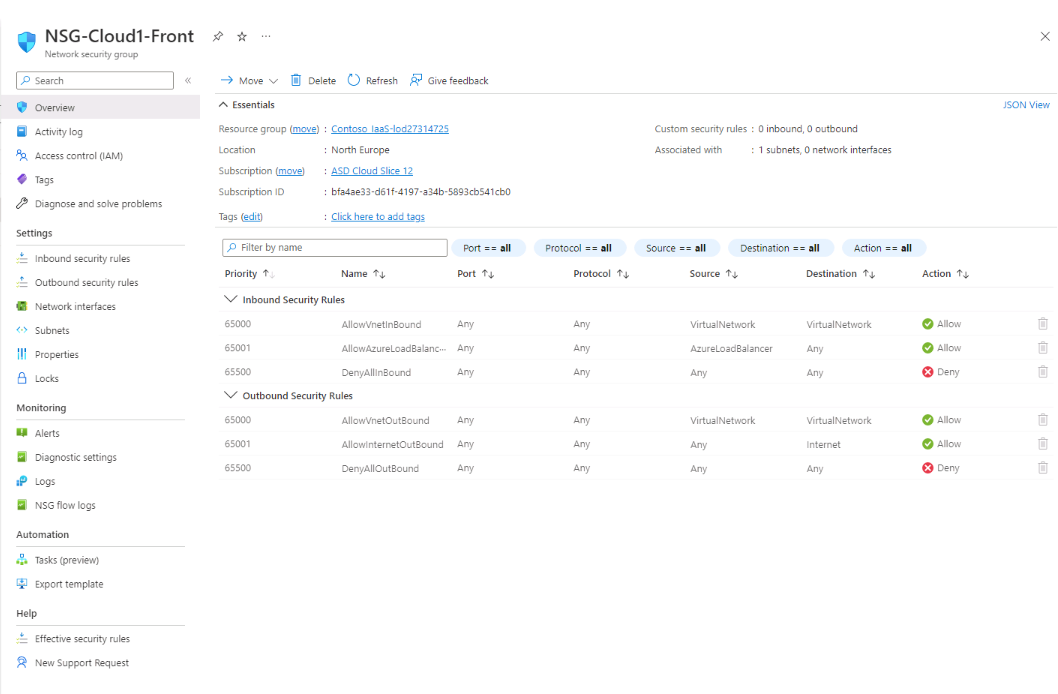Open the JSON View
Viewport: 1058px width, 694px height.
(1026, 104)
